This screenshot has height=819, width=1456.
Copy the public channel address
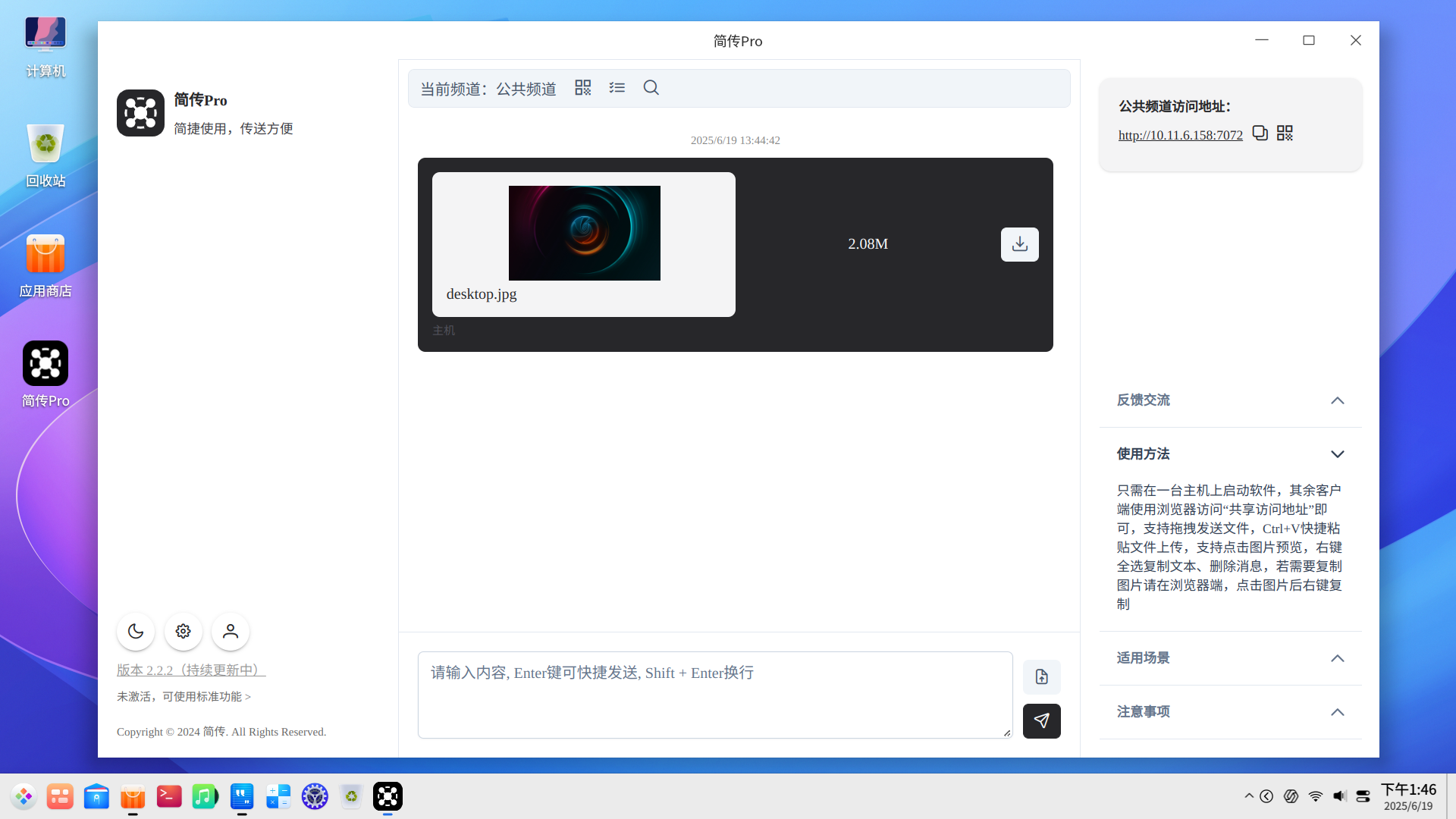coord(1260,133)
